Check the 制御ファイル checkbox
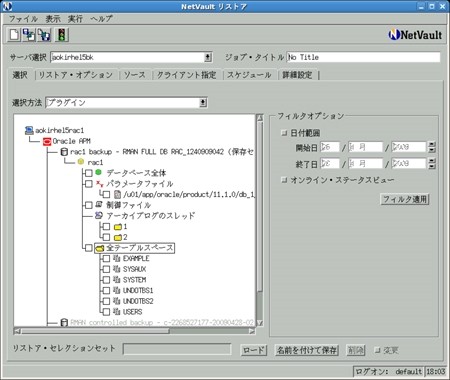The height and width of the screenshot is (380, 450). point(88,205)
